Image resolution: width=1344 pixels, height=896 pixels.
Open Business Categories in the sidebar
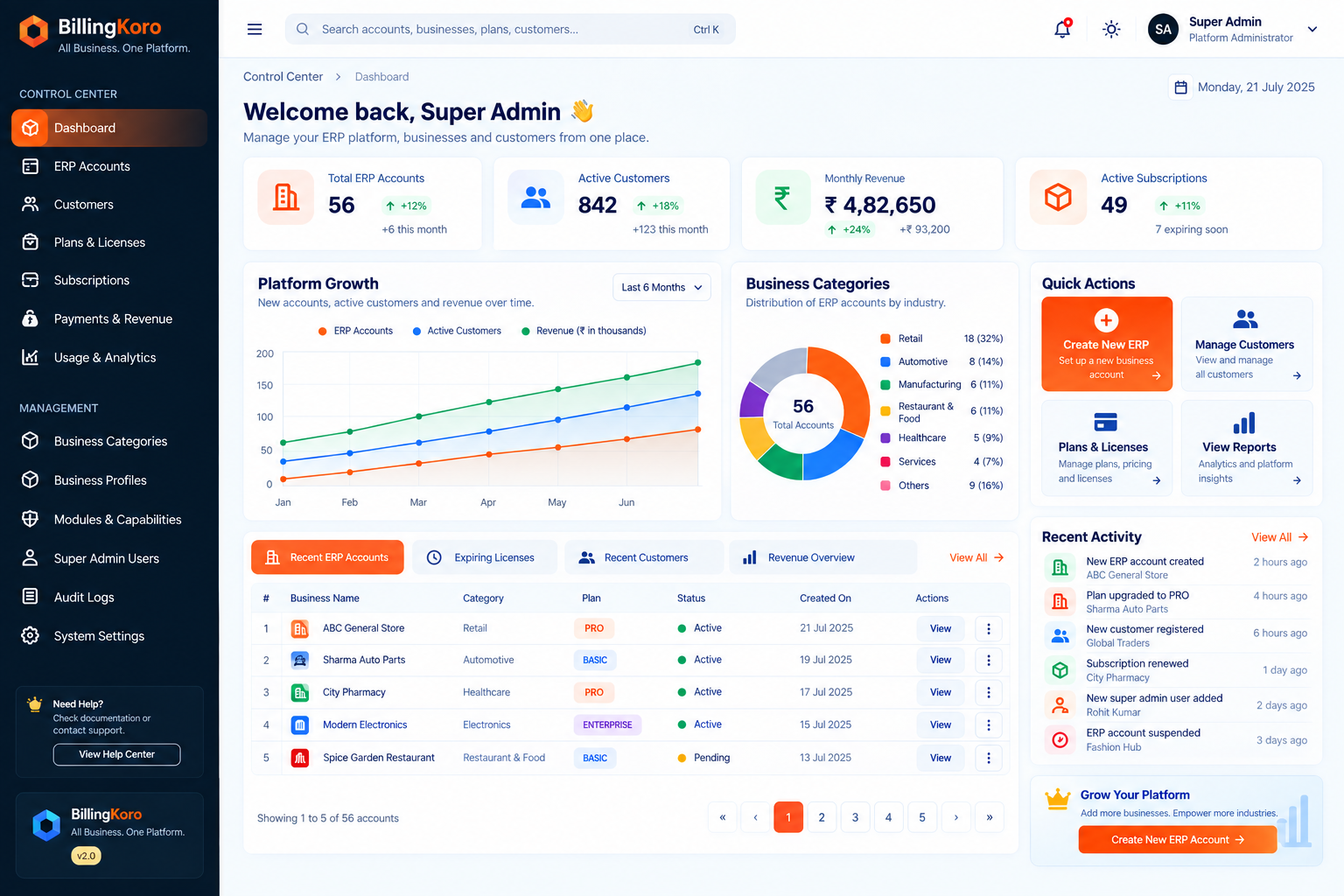tap(109, 441)
